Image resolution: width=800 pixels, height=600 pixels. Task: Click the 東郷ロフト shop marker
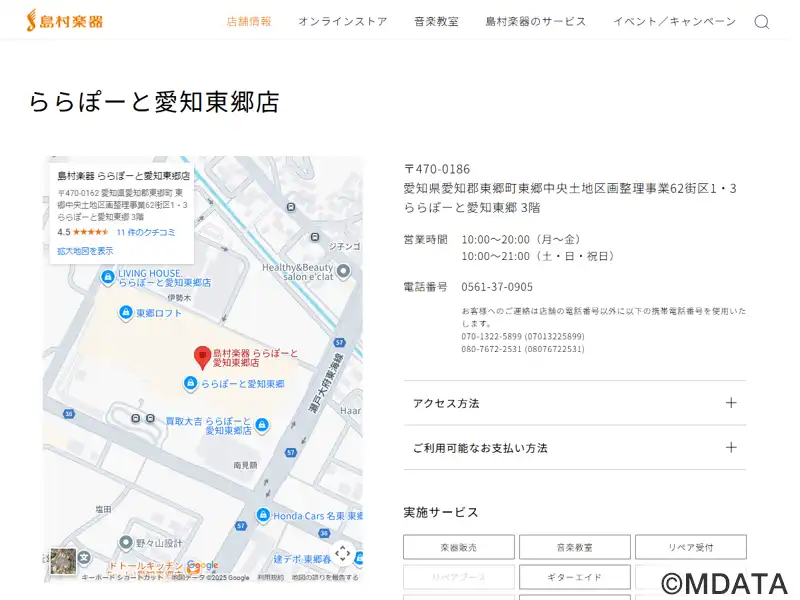pos(125,313)
